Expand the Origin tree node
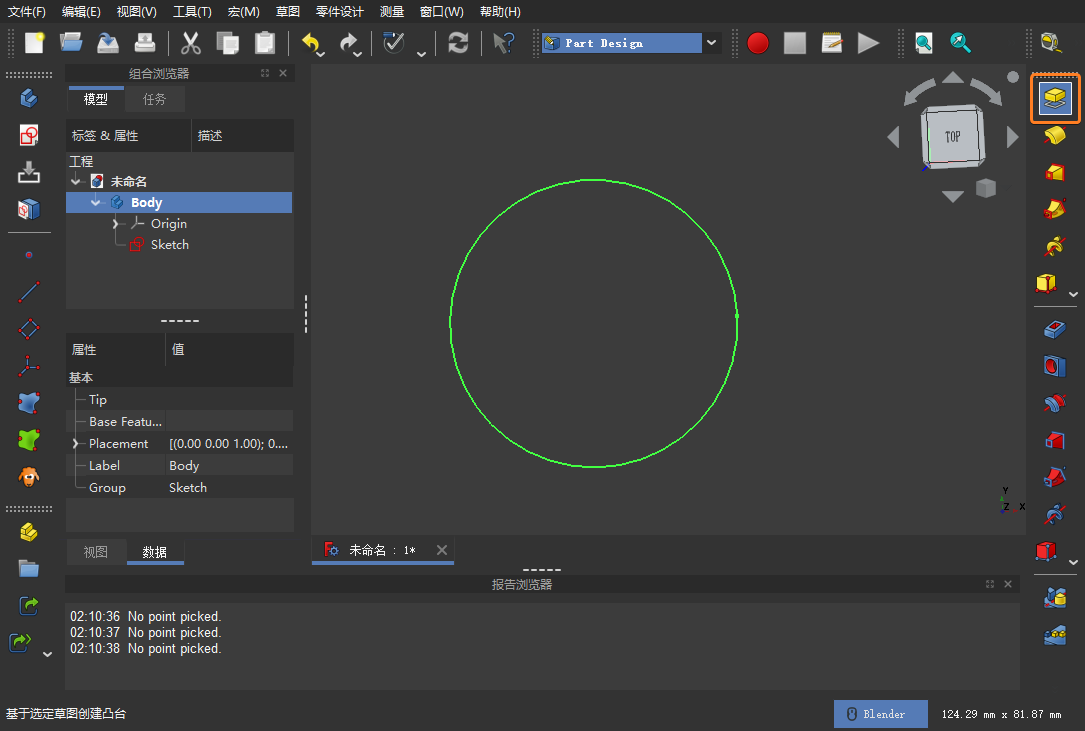The width and height of the screenshot is (1085, 731). (116, 224)
